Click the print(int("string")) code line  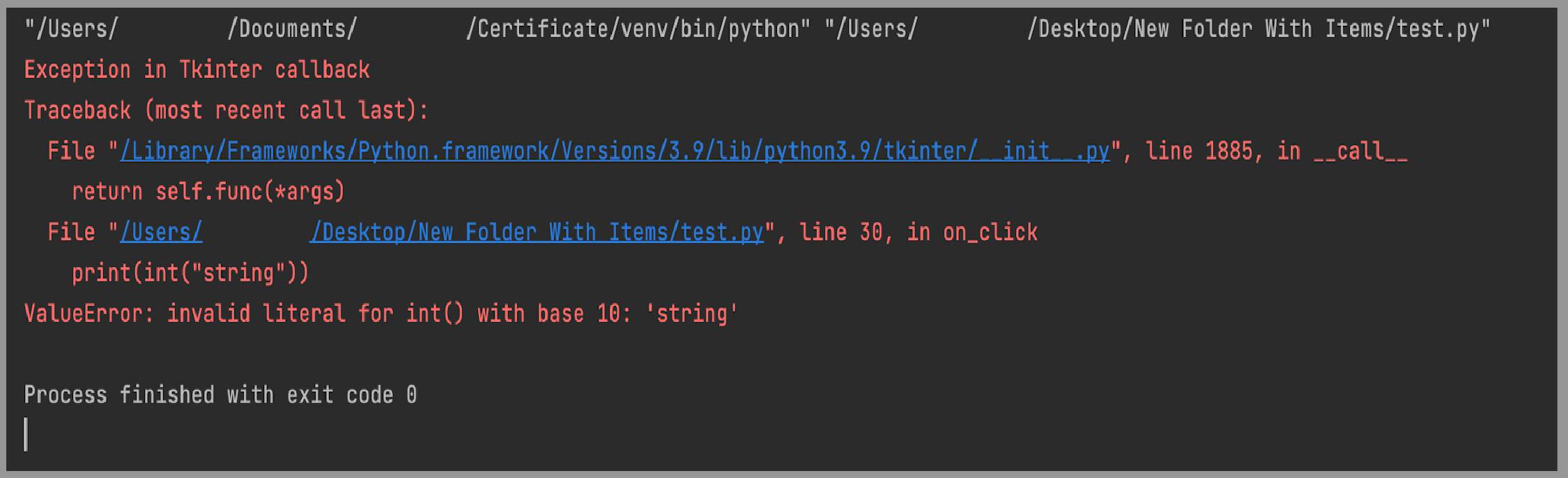190,272
